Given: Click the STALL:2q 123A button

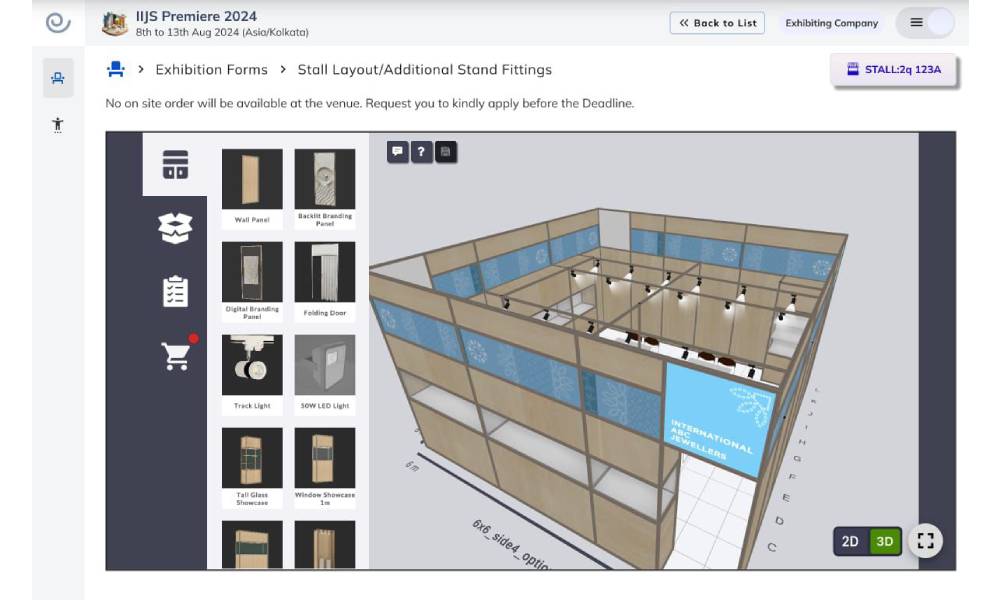Looking at the screenshot, I should pyautogui.click(x=893, y=70).
